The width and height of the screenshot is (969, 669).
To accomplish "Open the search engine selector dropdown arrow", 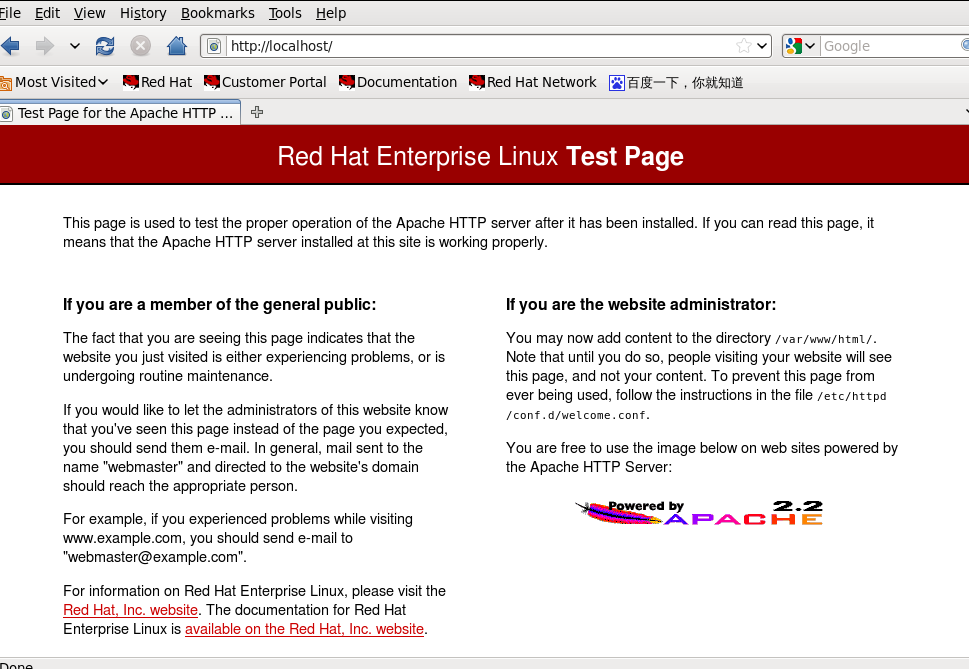I will pos(810,46).
